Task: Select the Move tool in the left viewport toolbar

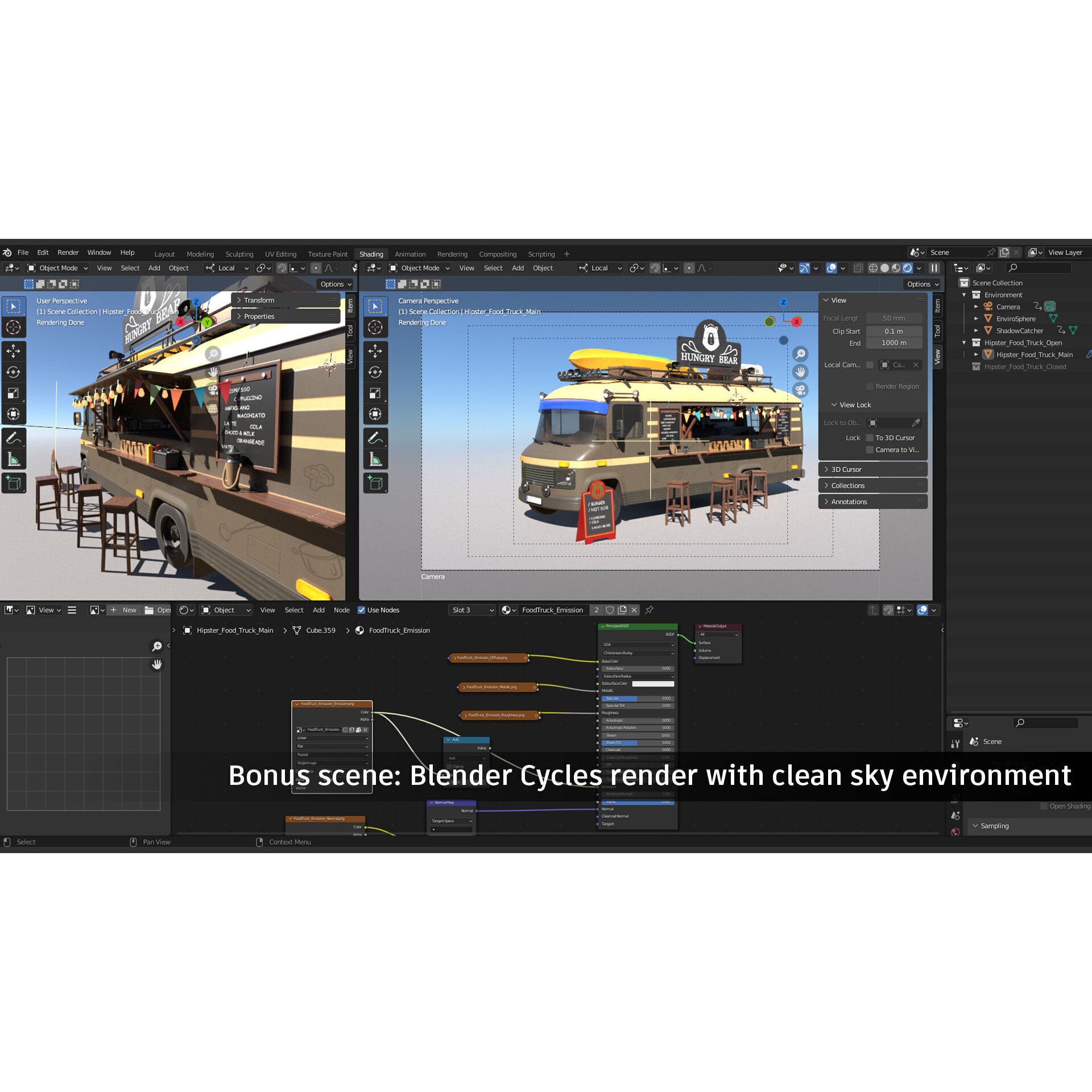Action: [13, 350]
